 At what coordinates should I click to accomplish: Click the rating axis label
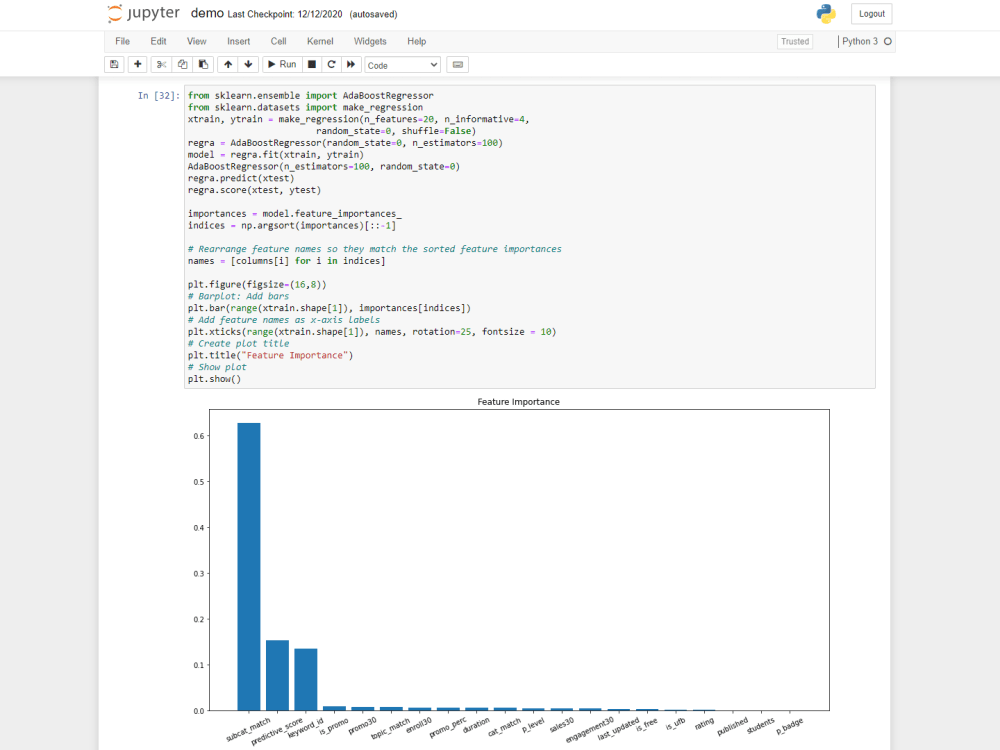pos(704,724)
